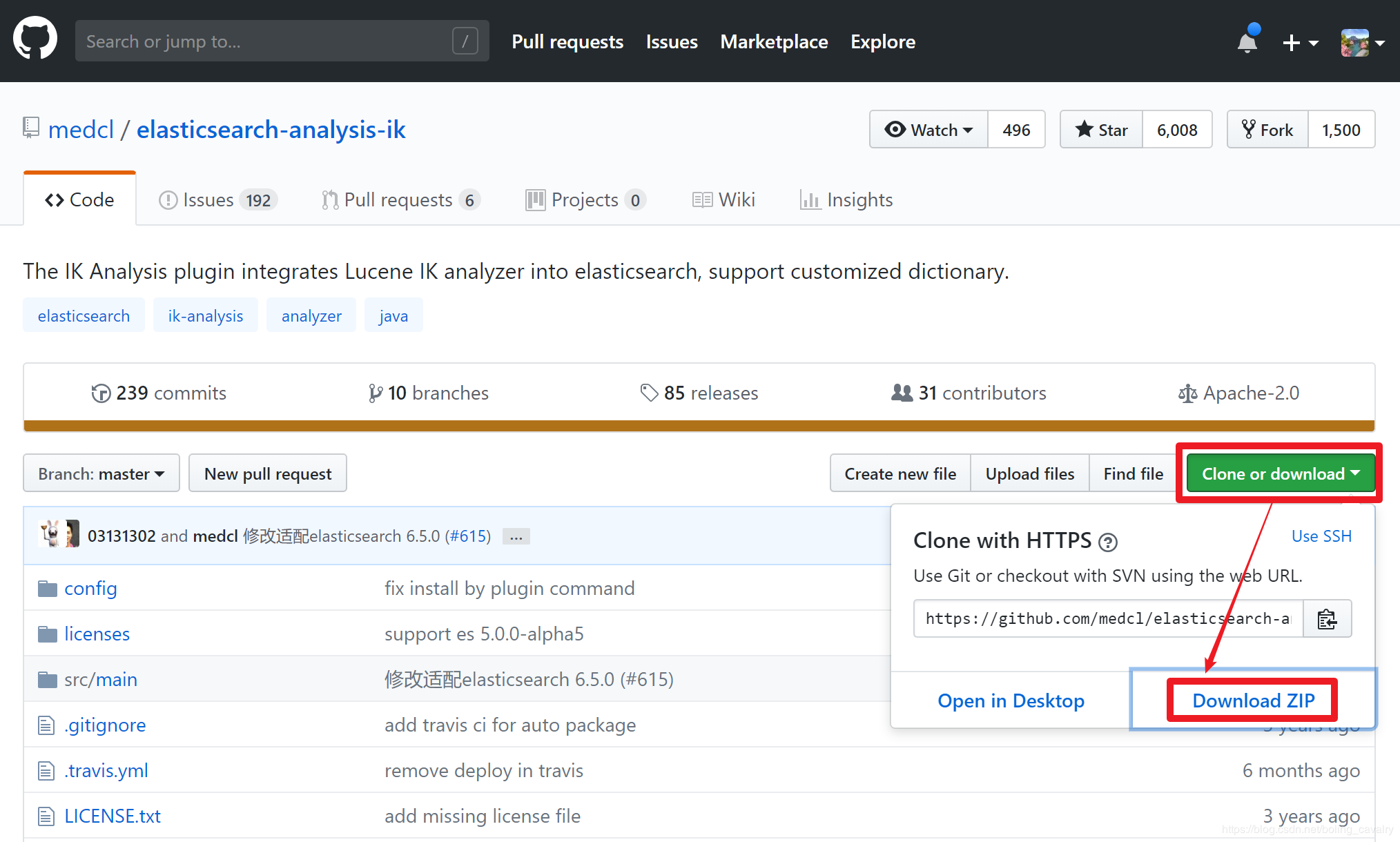Copy clone URL to clipboard
This screenshot has width=1400, height=842.
[1327, 619]
